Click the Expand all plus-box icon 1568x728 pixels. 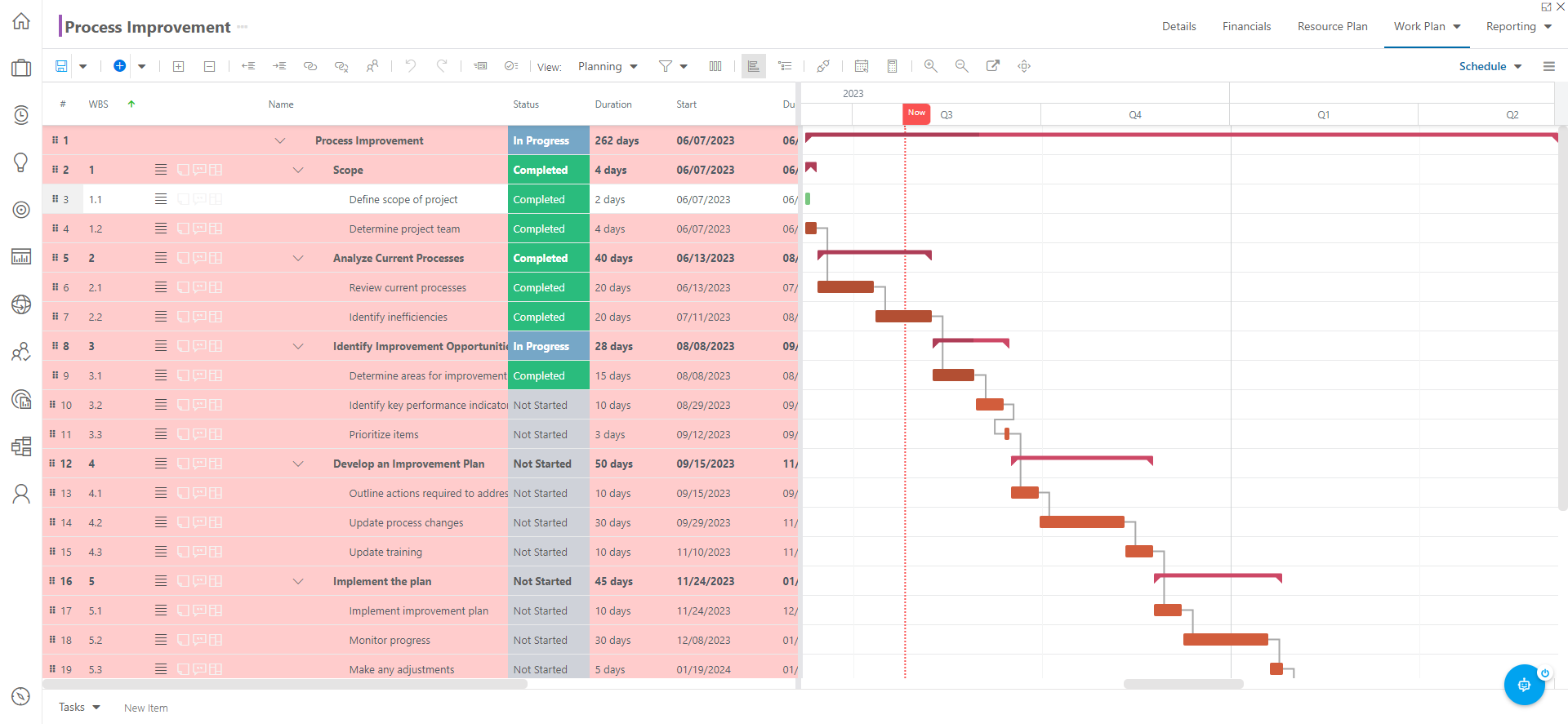(x=179, y=66)
